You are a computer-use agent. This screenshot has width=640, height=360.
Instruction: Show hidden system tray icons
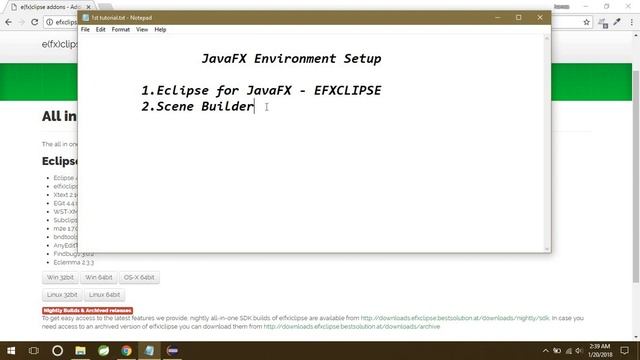pos(545,351)
